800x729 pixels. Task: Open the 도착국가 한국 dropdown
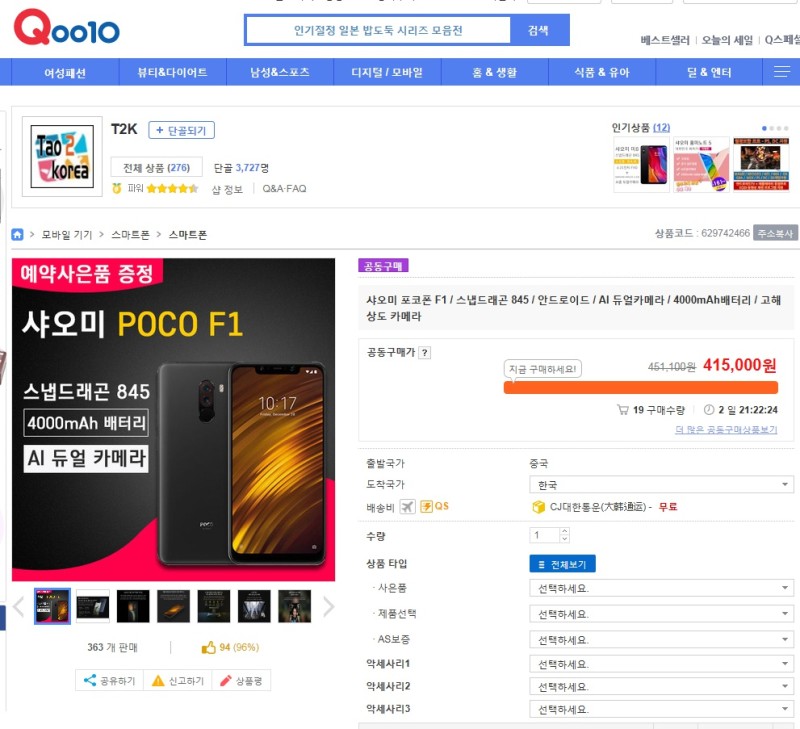tap(661, 485)
